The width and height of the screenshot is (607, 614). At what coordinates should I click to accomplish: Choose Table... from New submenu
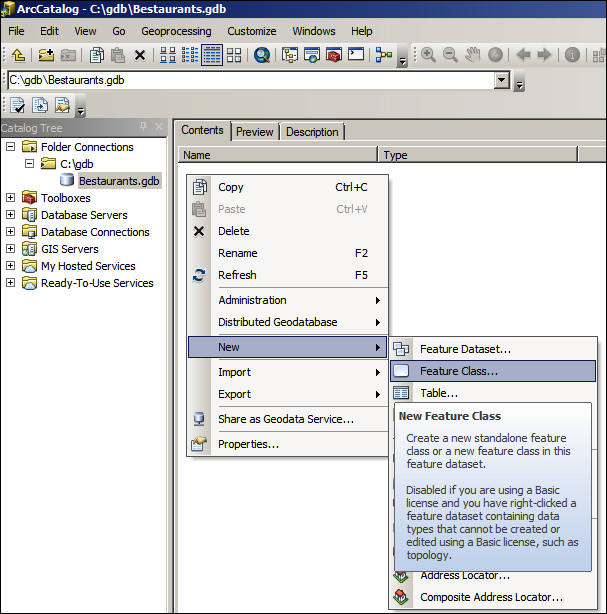tap(493, 393)
